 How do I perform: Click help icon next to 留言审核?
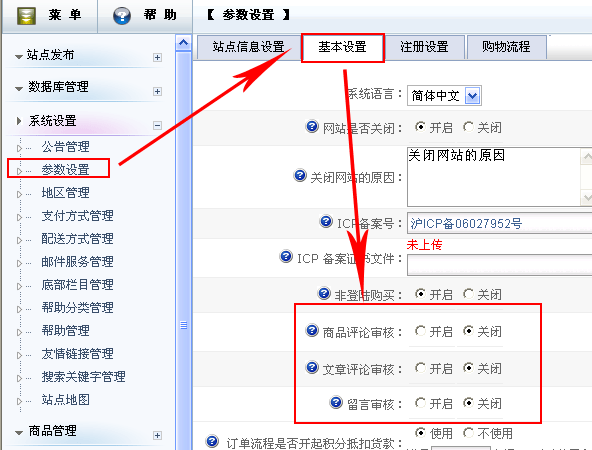coord(336,402)
